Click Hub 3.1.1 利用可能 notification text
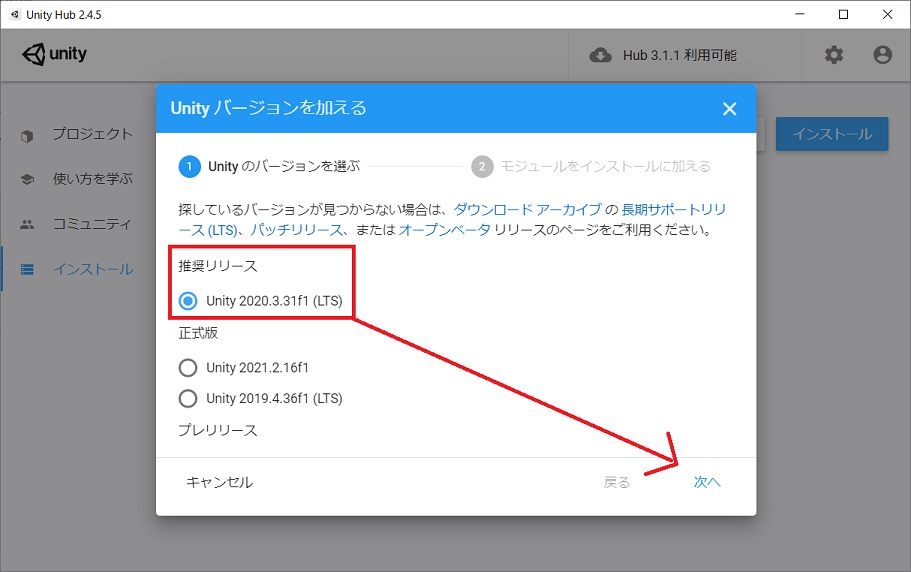 (x=680, y=55)
